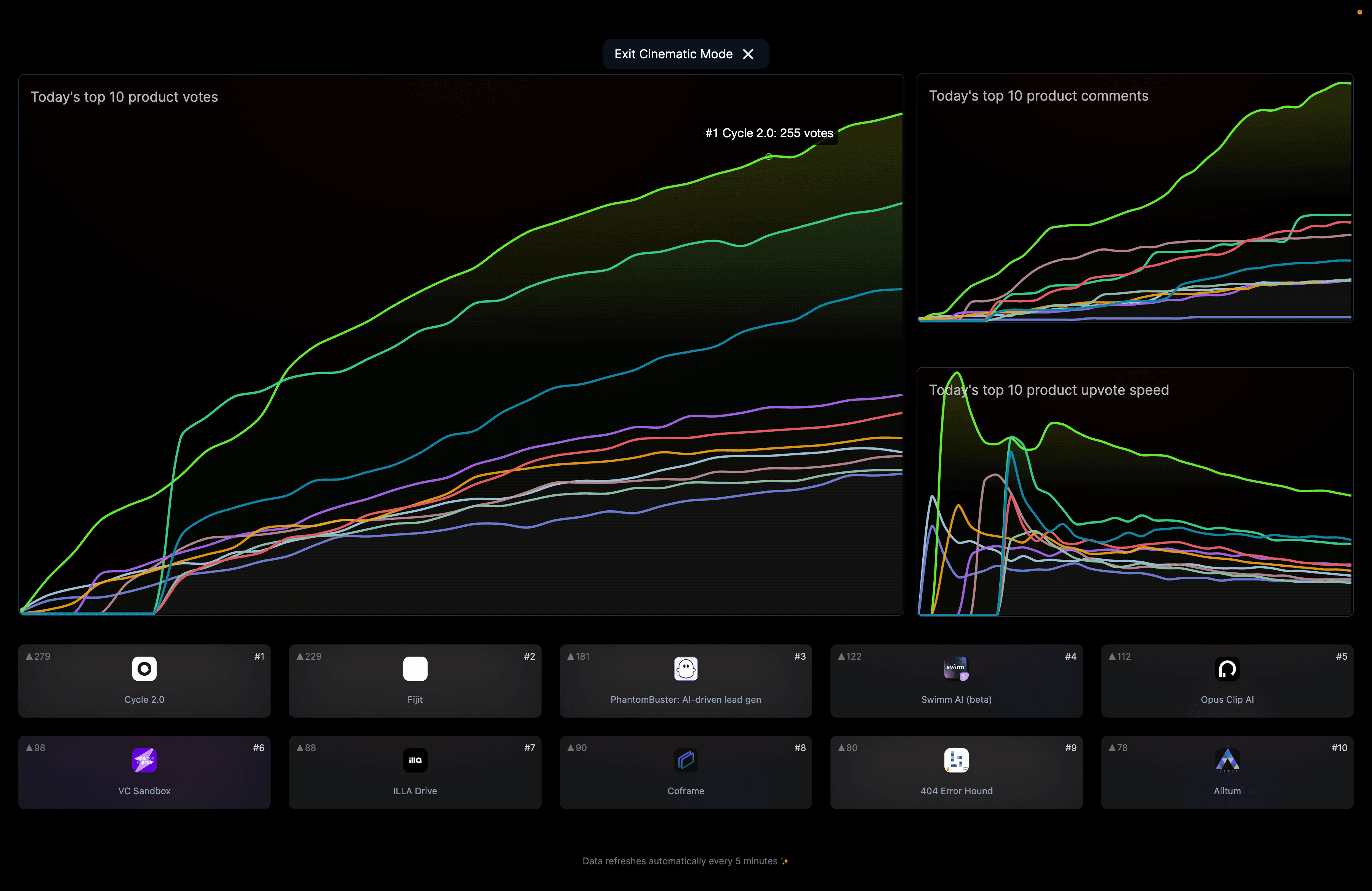
Task: Click the X next to Exit Cinematic Mode
Action: (x=748, y=54)
